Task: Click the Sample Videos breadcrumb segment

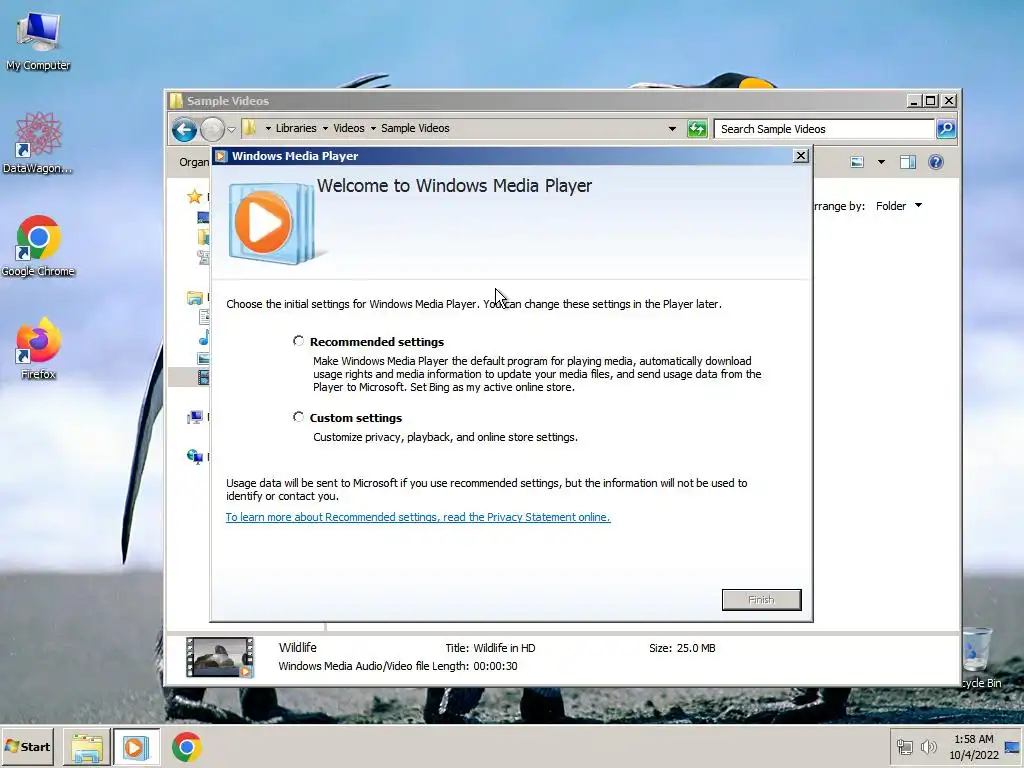Action: [x=415, y=128]
